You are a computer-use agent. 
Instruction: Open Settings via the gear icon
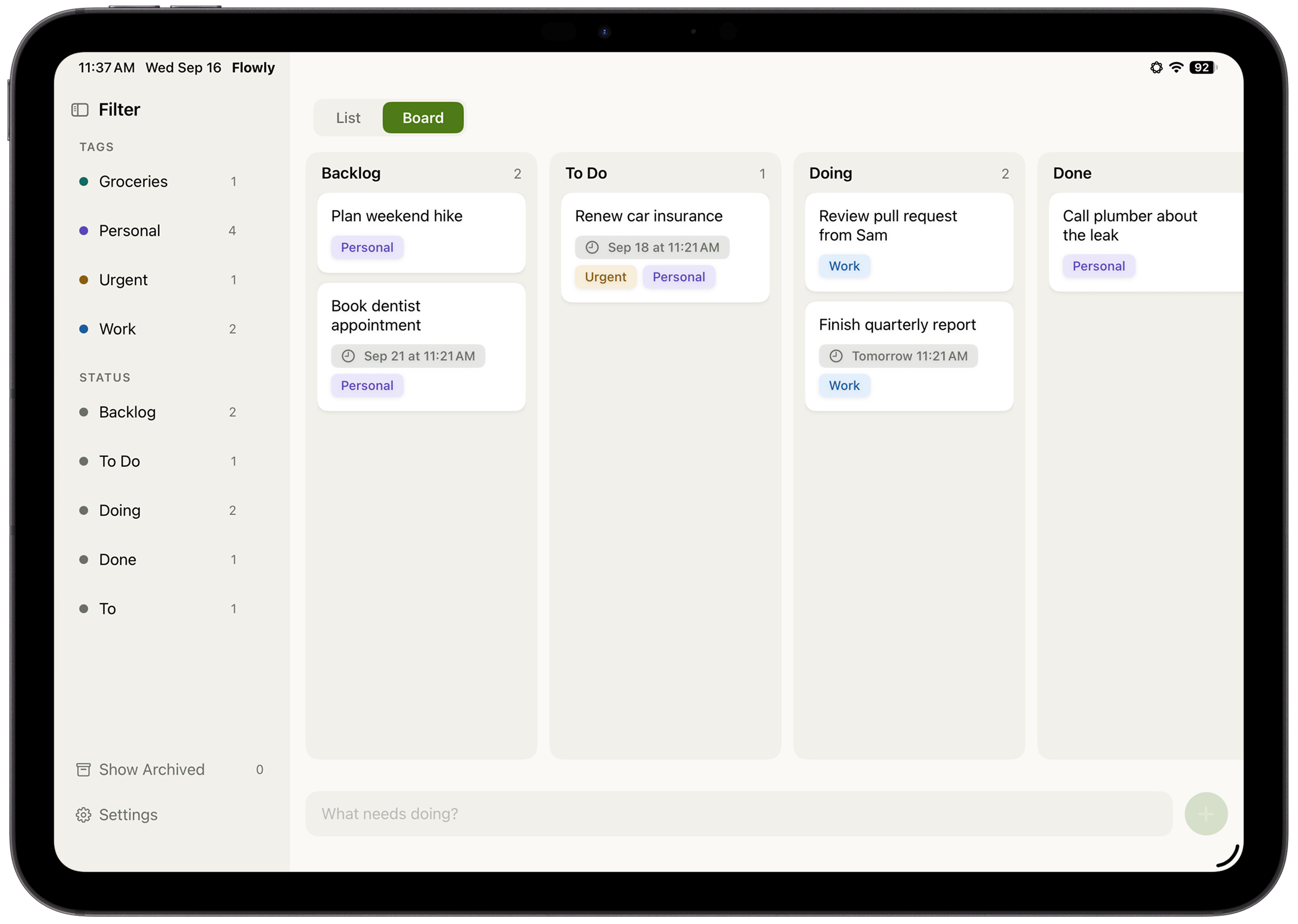(x=83, y=815)
